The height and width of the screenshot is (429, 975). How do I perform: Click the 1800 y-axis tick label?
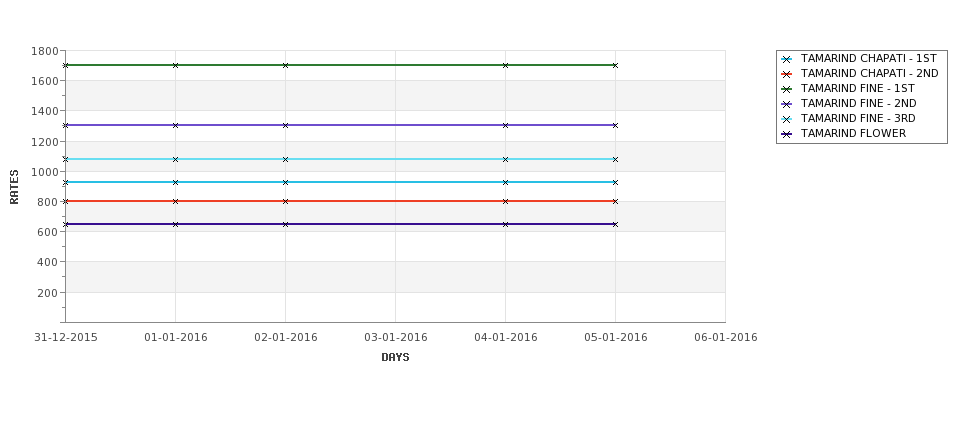(44, 51)
